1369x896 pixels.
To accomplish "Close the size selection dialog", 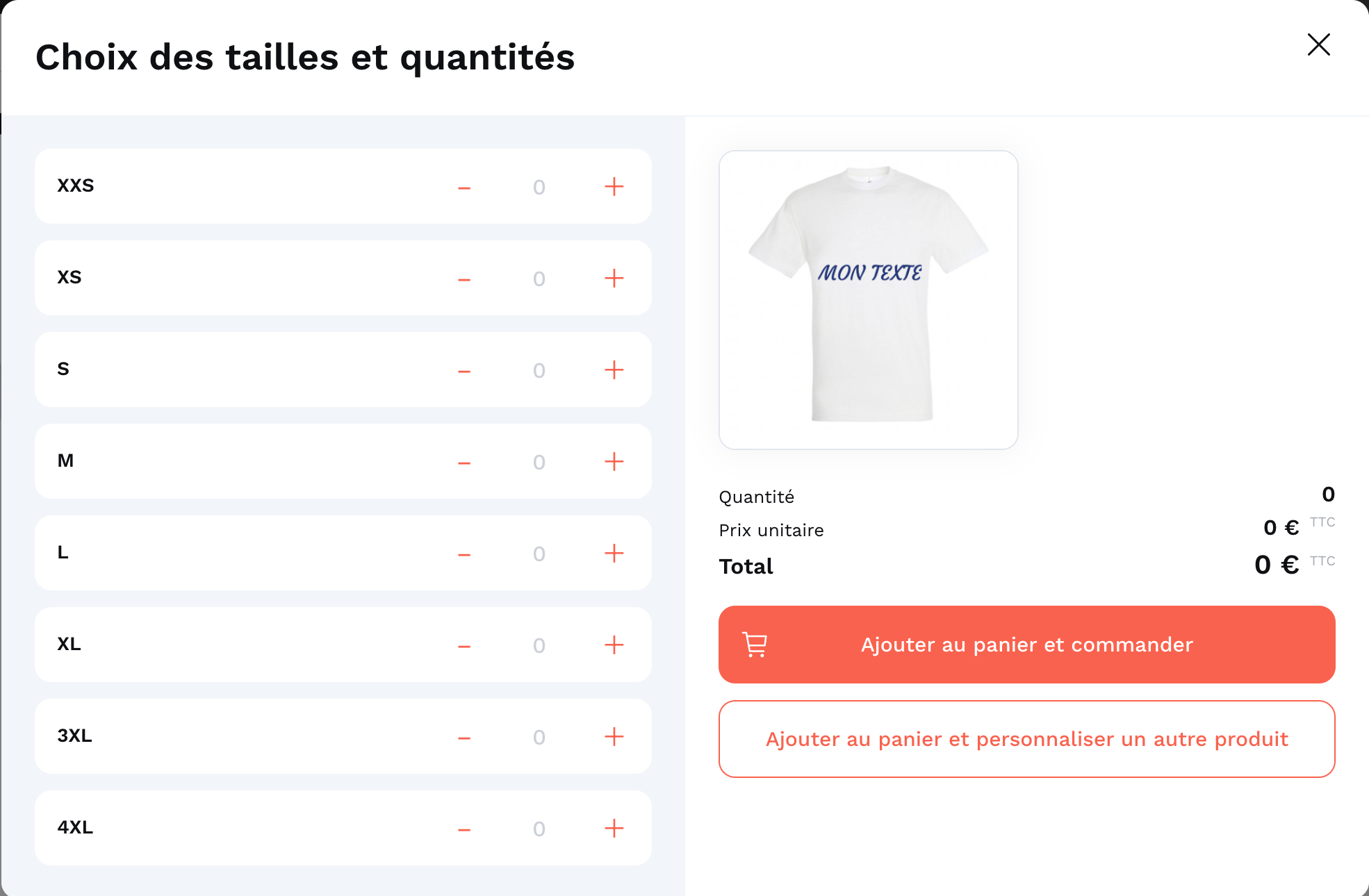I will [x=1318, y=44].
